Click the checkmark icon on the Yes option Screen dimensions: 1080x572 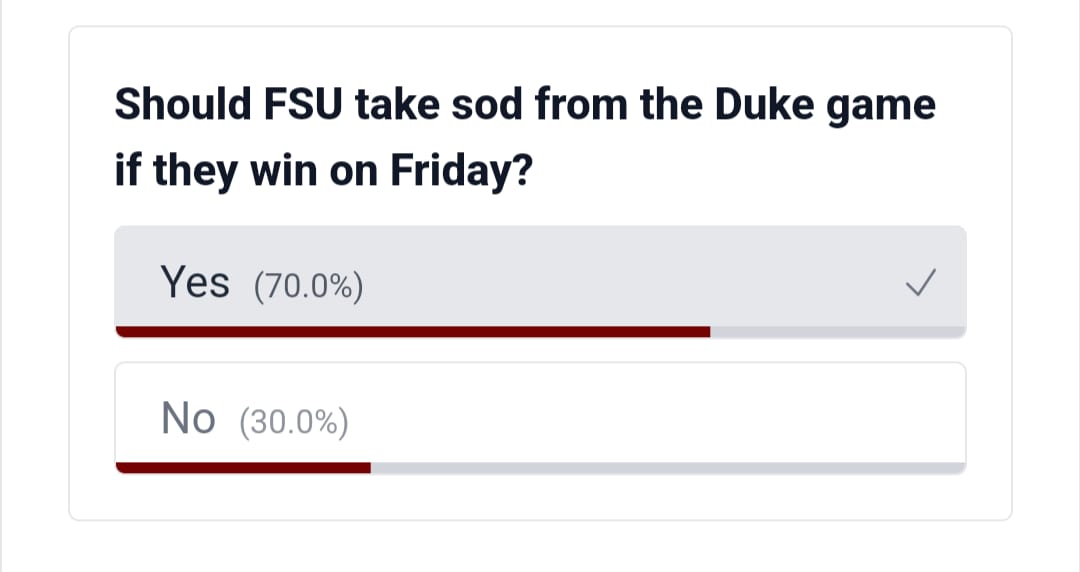click(919, 285)
